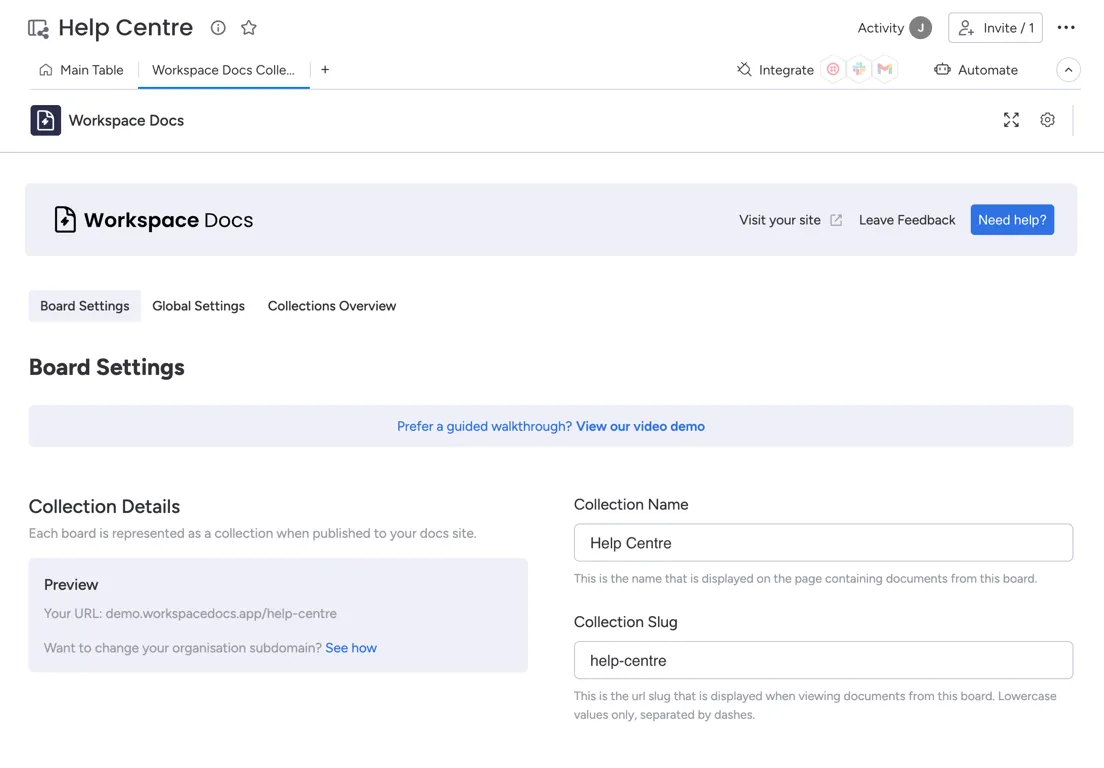Image resolution: width=1104 pixels, height=768 pixels.
Task: Collapse the board header with chevron button
Action: tap(1068, 70)
